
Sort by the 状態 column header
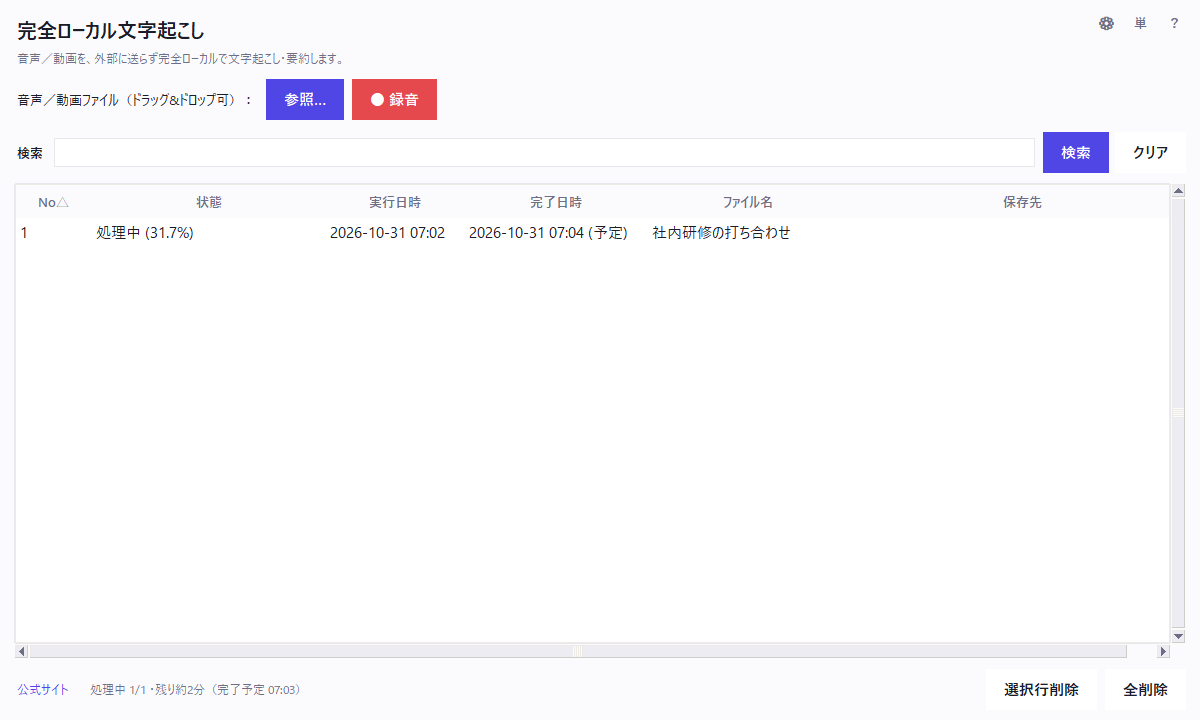click(x=209, y=202)
